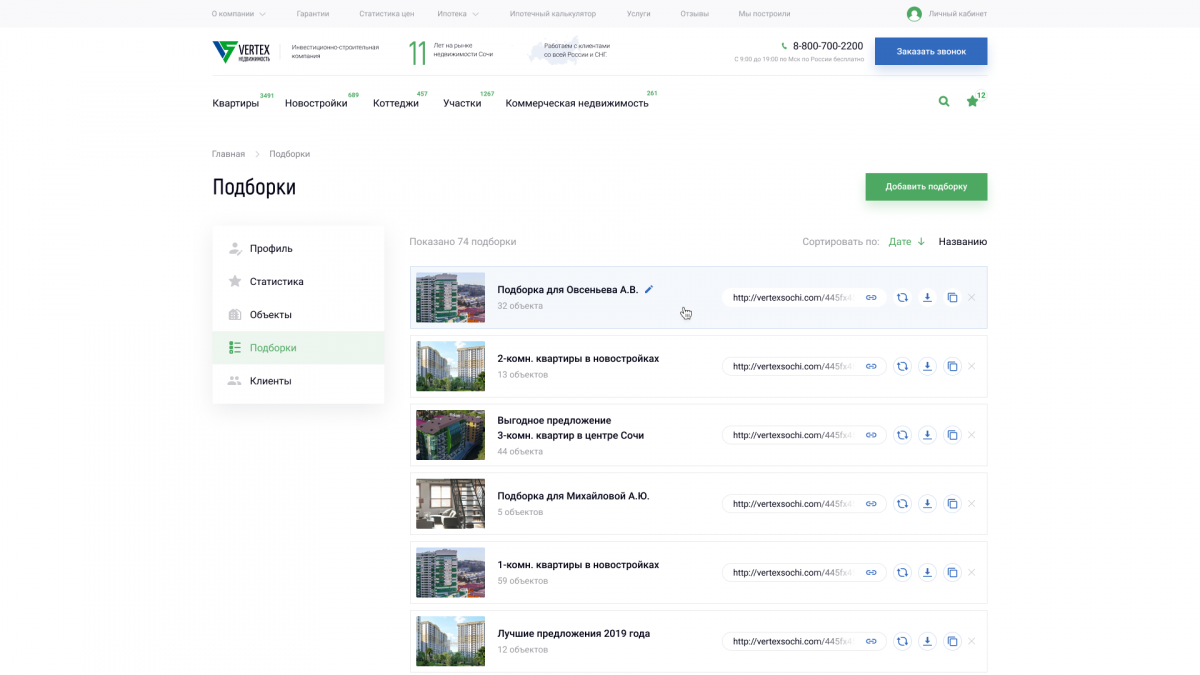Click the Добавить подборку button
The width and height of the screenshot is (1200, 675).
click(x=926, y=187)
